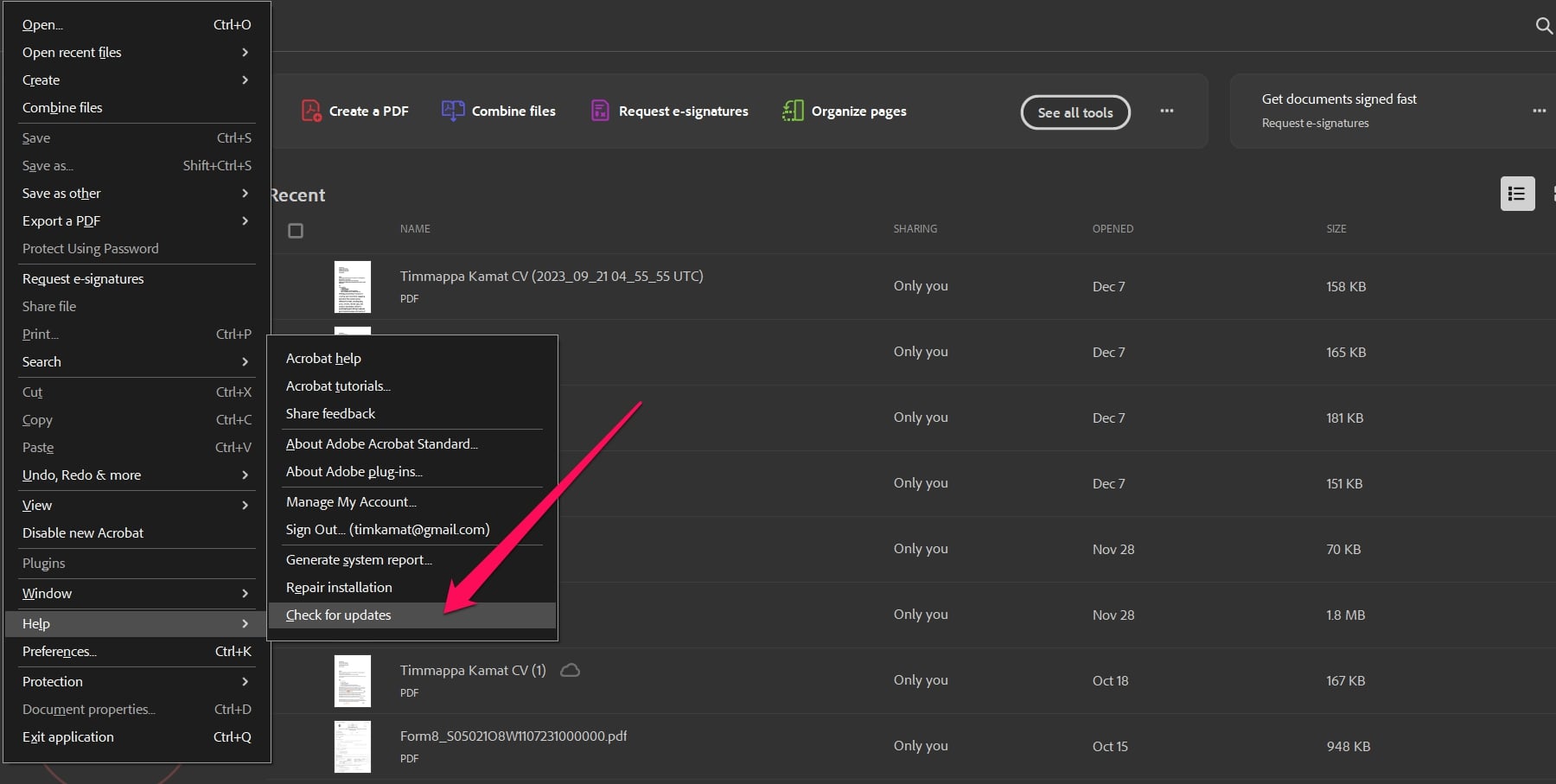Open Form8_S0502108W1107231000000.pdf file name
The image size is (1556, 784).
point(513,736)
